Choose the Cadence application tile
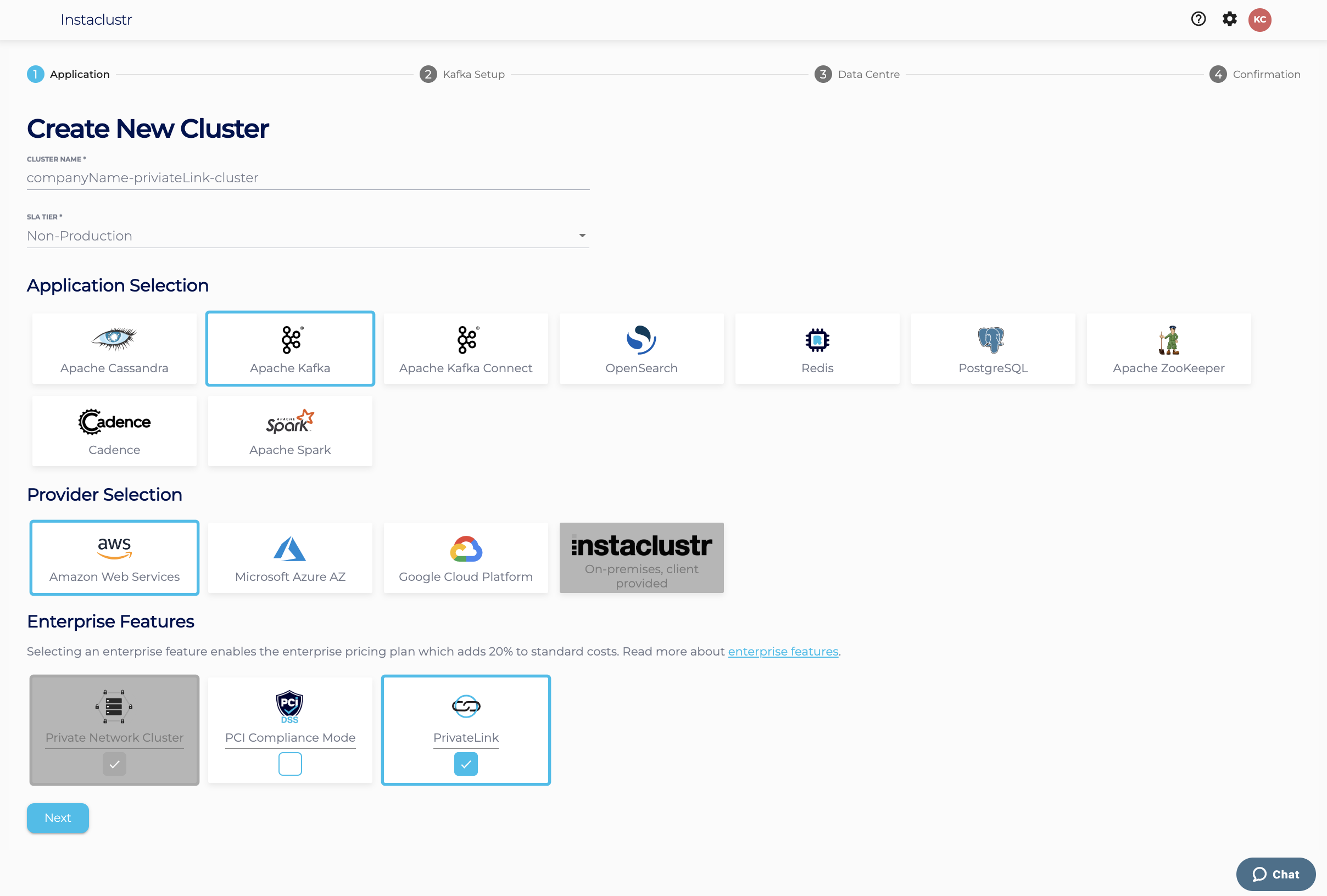Image resolution: width=1327 pixels, height=896 pixels. tap(114, 432)
